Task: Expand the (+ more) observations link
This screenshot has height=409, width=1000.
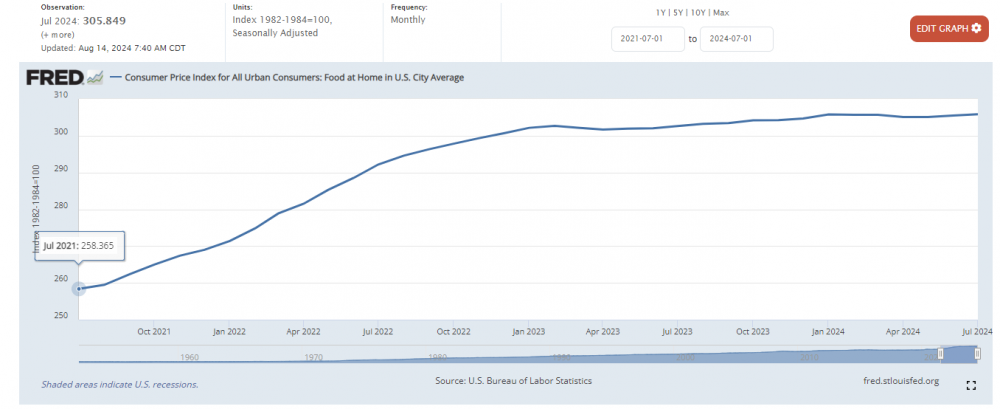Action: (x=57, y=34)
